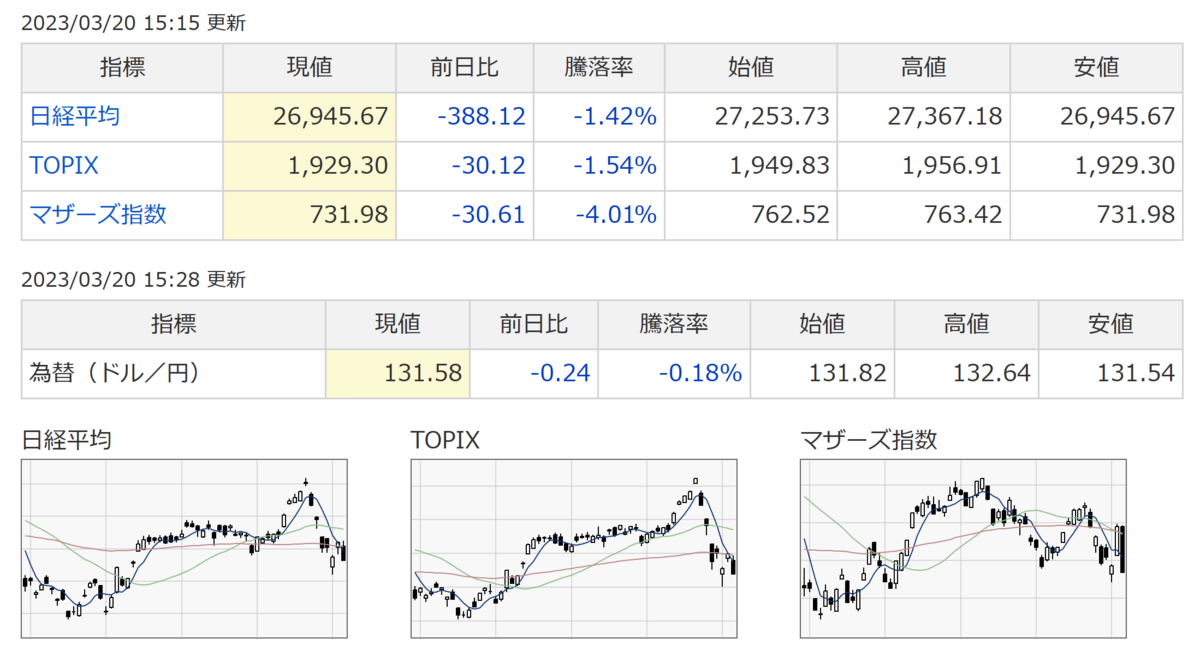Open the マザーズ指数 index link
The width and height of the screenshot is (1200, 656).
[98, 213]
